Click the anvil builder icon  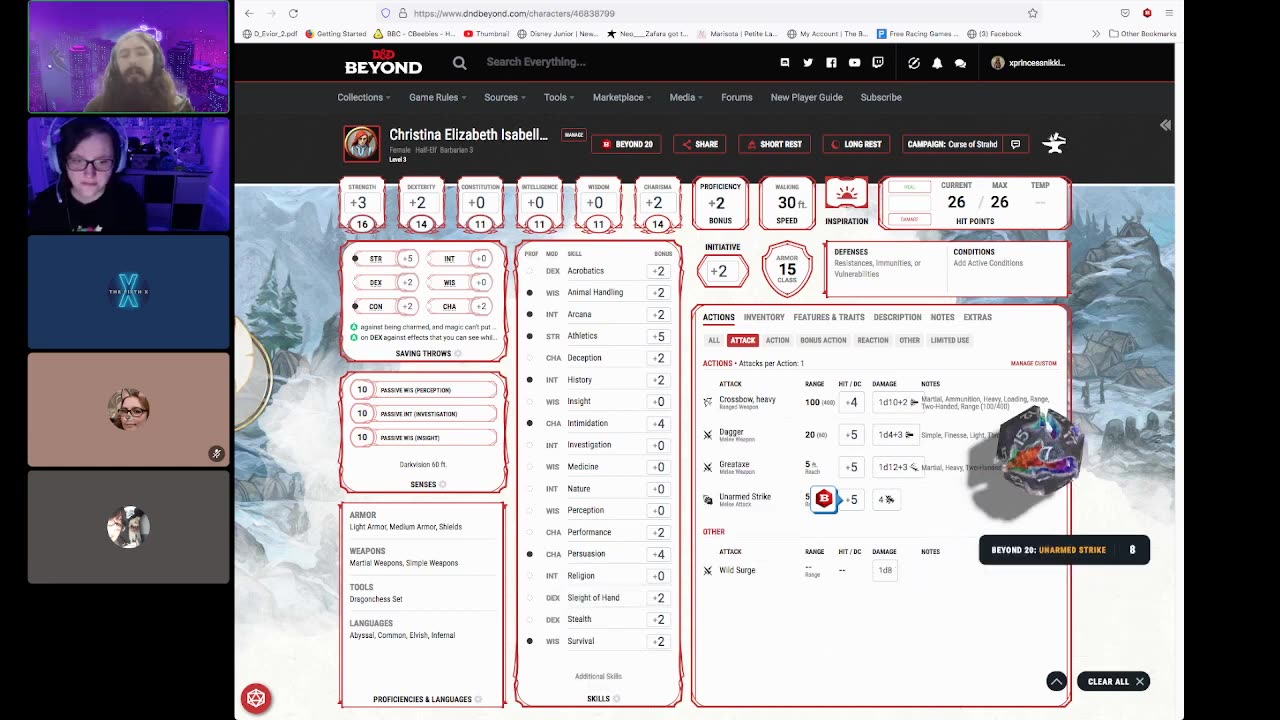pos(1054,144)
